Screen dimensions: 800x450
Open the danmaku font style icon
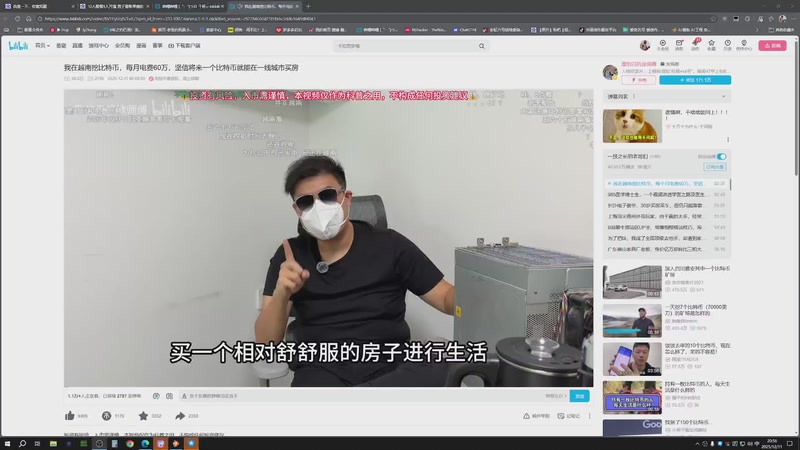pos(184,396)
